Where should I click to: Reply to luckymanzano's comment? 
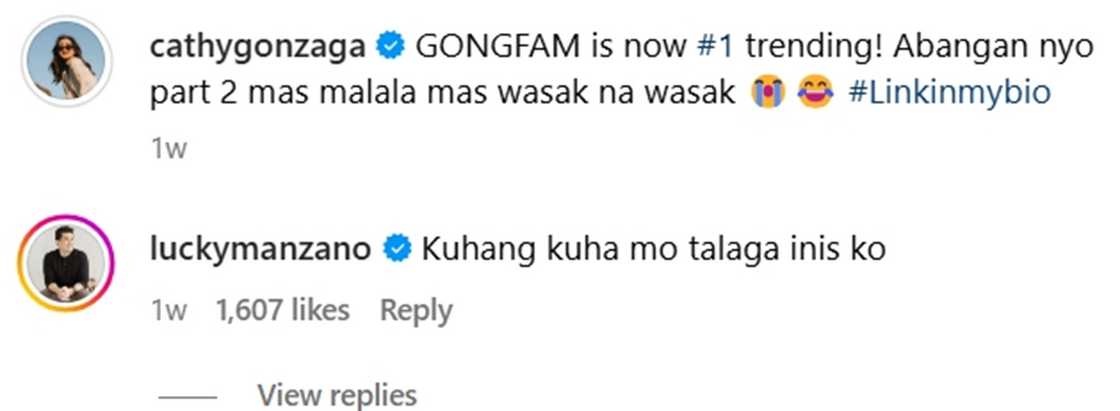(416, 311)
